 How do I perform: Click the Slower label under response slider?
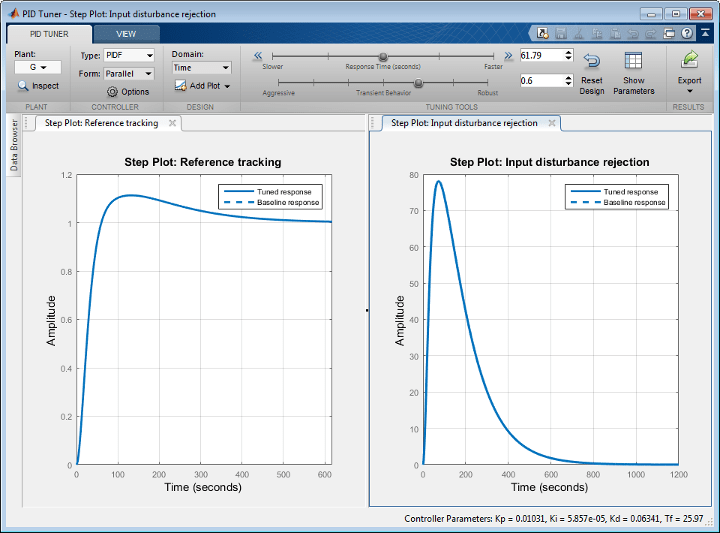pos(273,67)
